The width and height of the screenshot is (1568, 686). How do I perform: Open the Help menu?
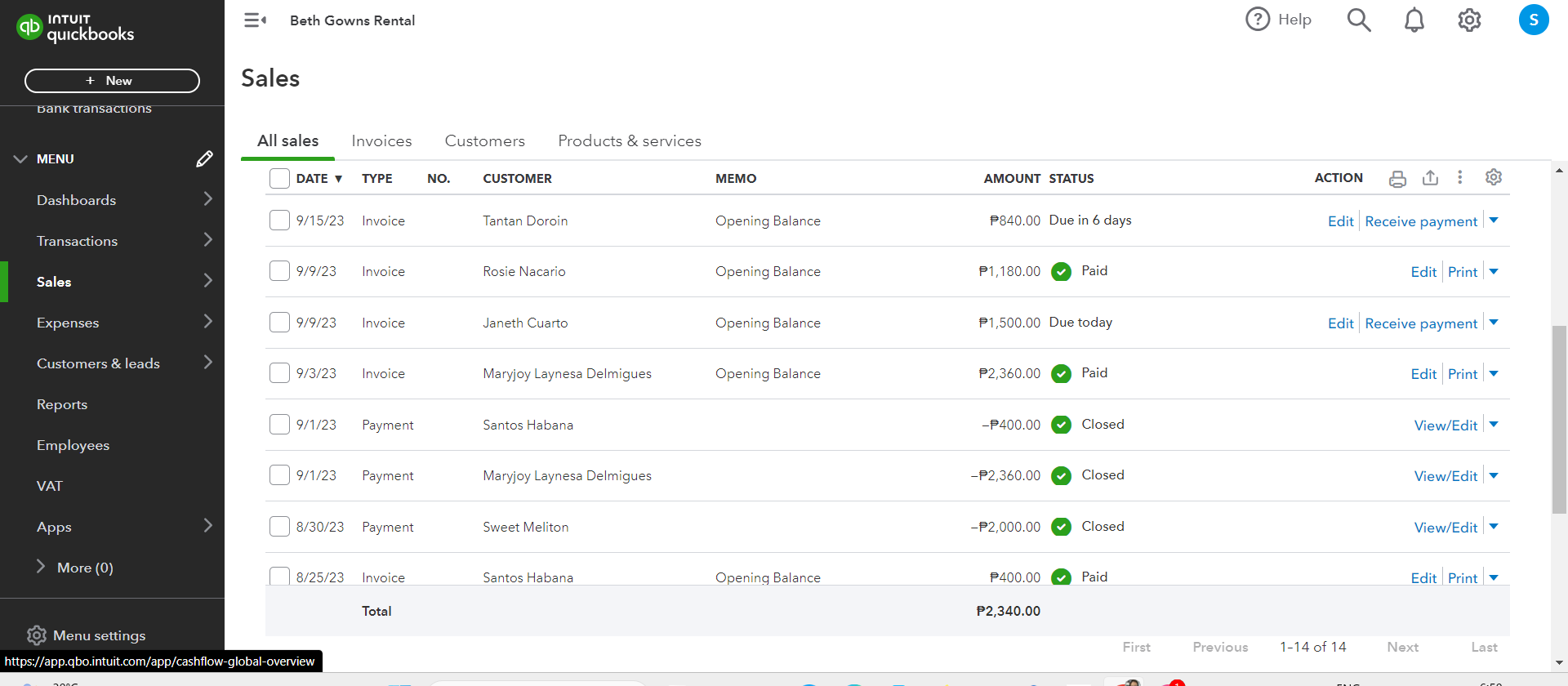1278,20
